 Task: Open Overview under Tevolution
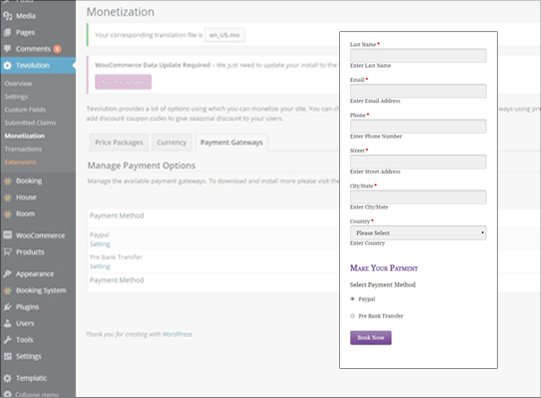point(18,83)
